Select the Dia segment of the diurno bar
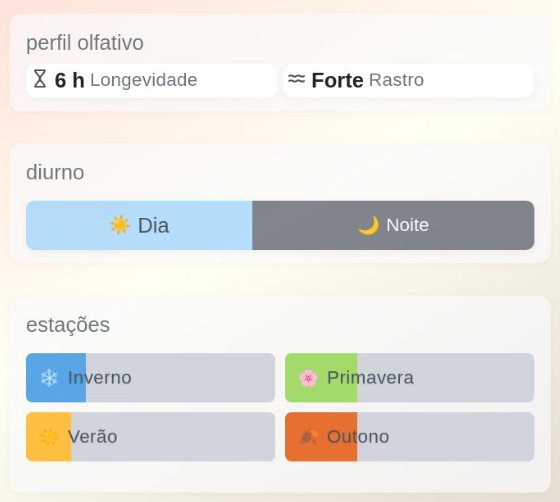560x502 pixels. (139, 225)
